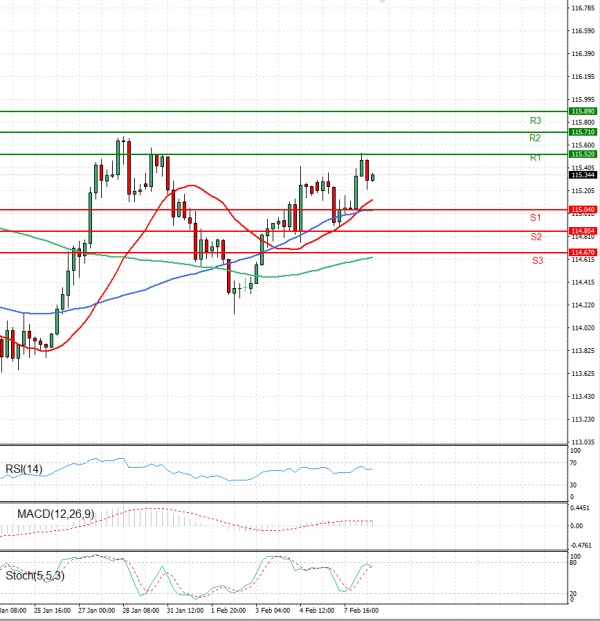
Task: Click the 114.415 price axis value
Action: (583, 282)
